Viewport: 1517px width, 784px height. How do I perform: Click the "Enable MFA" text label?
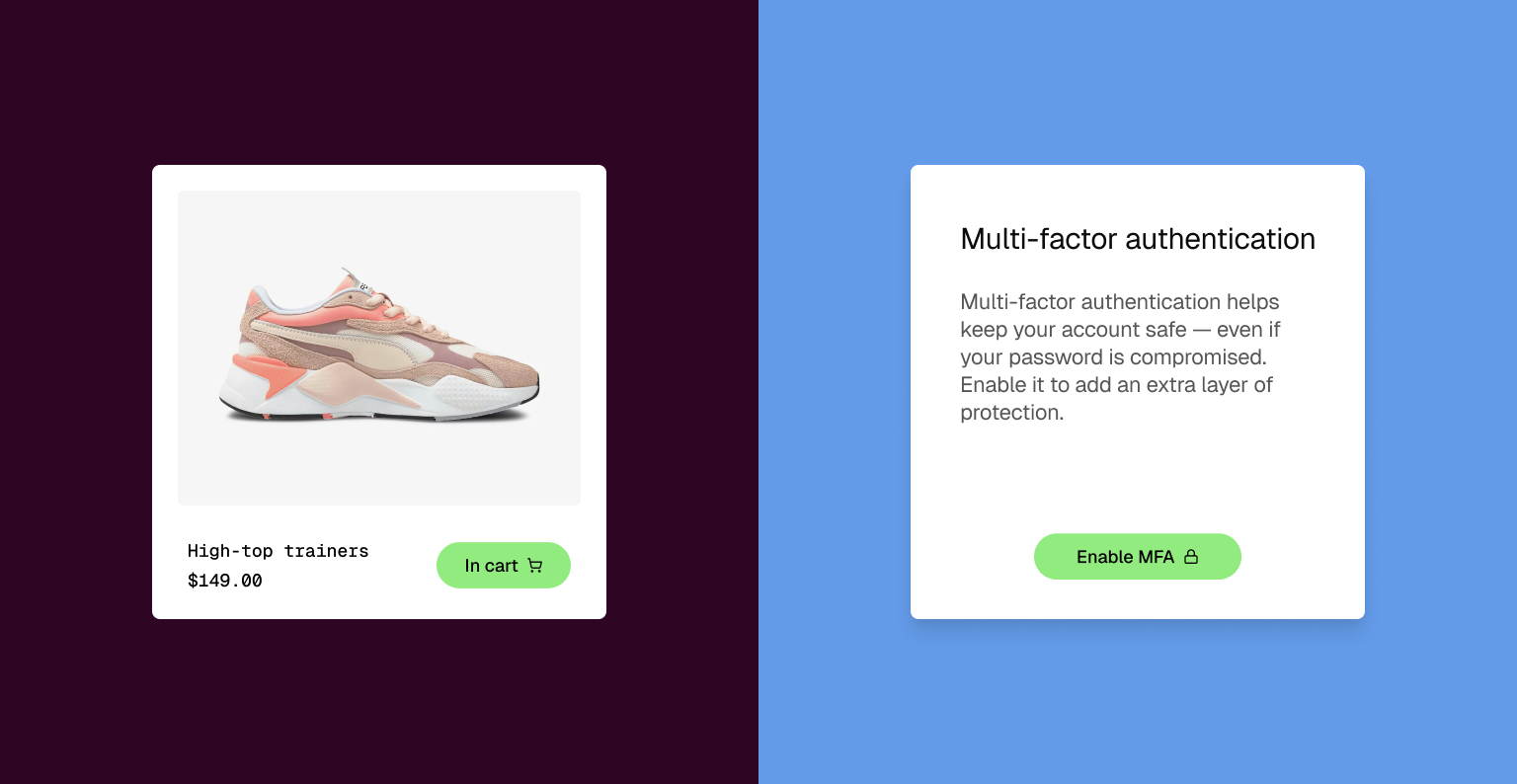tap(1125, 557)
